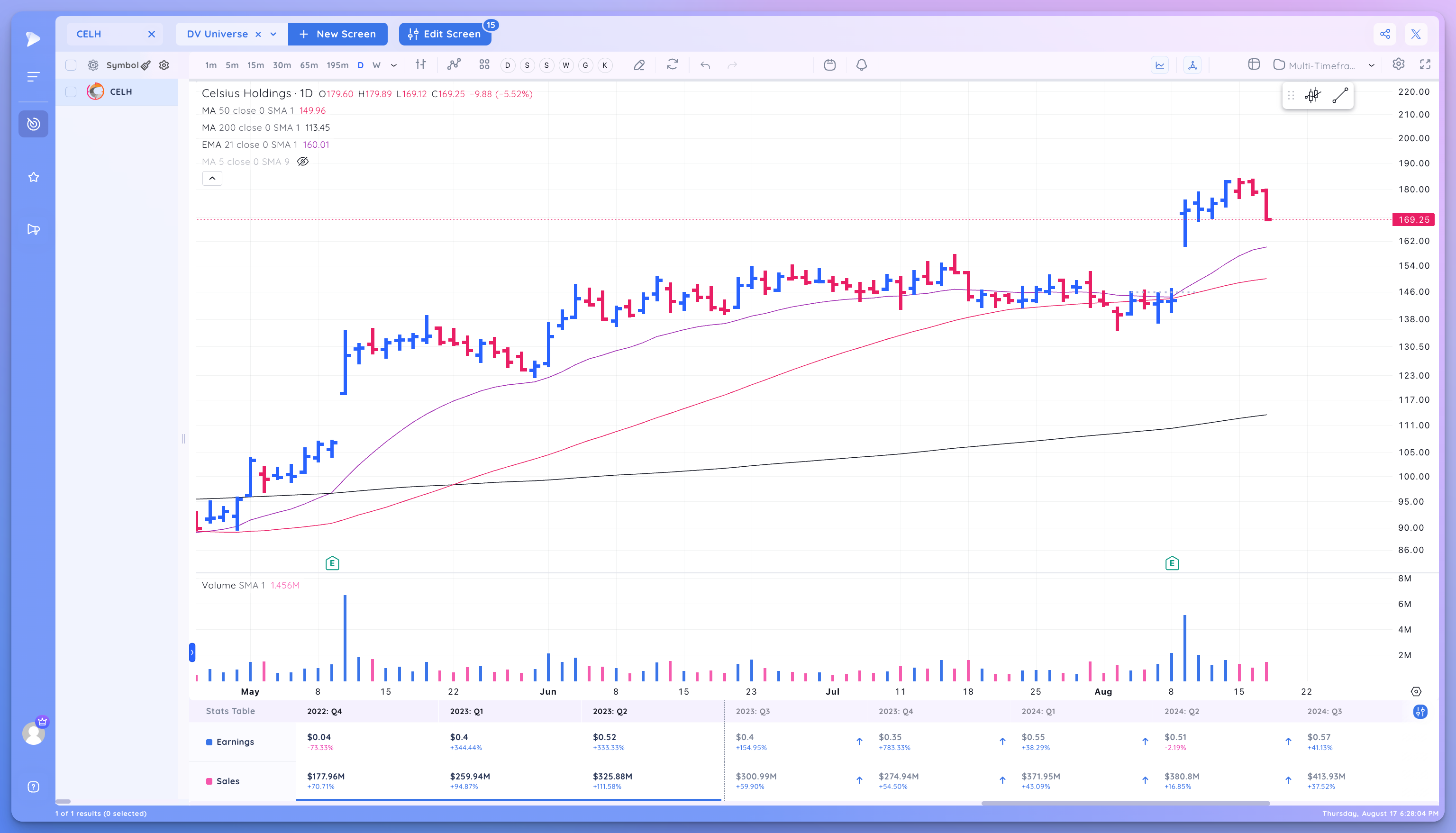1456x833 pixels.
Task: Open the indicators icon in toolbar
Action: (454, 64)
